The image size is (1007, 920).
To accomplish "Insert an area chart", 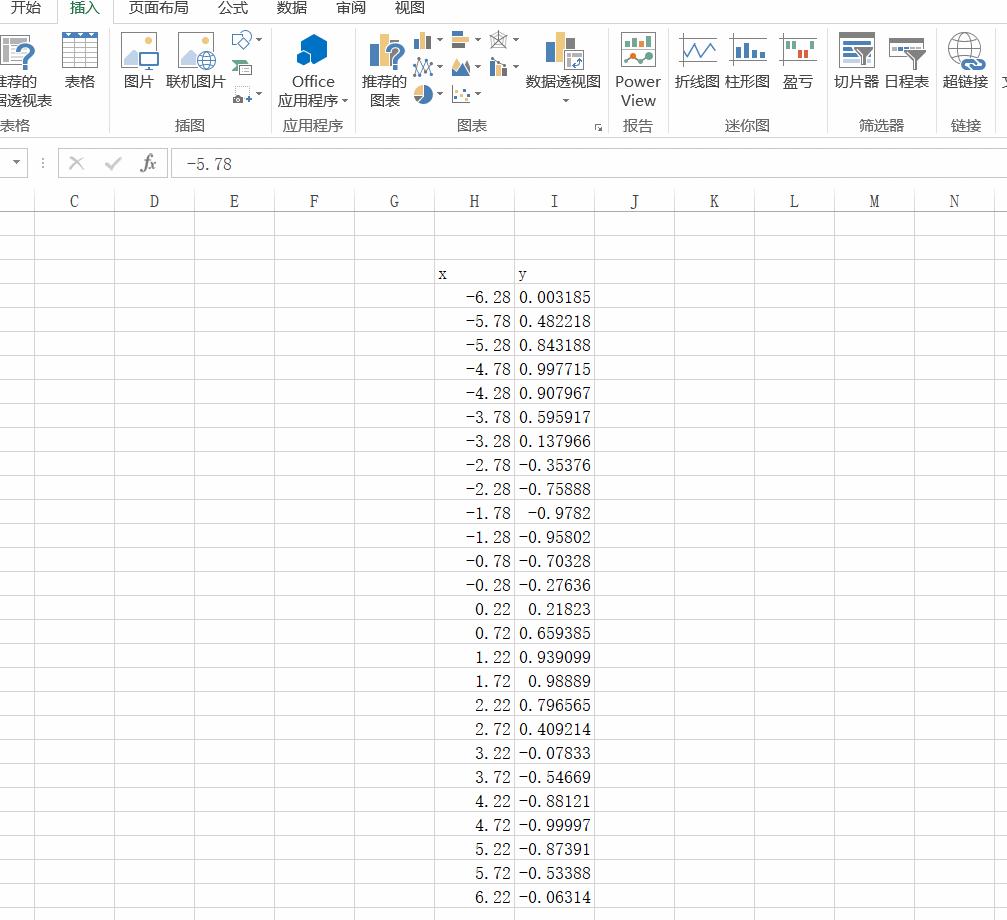I will click(460, 67).
